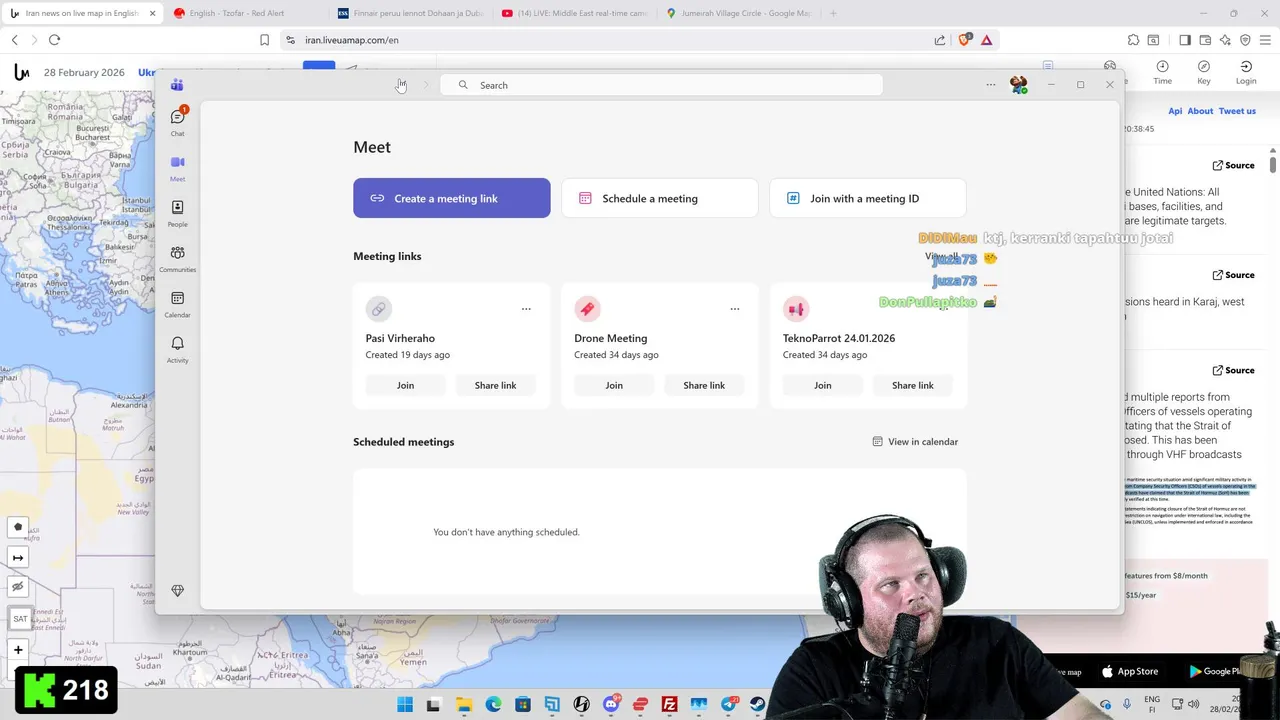The image size is (1280, 720).
Task: Switch to the Finnair news browser tab
Action: coord(409,13)
